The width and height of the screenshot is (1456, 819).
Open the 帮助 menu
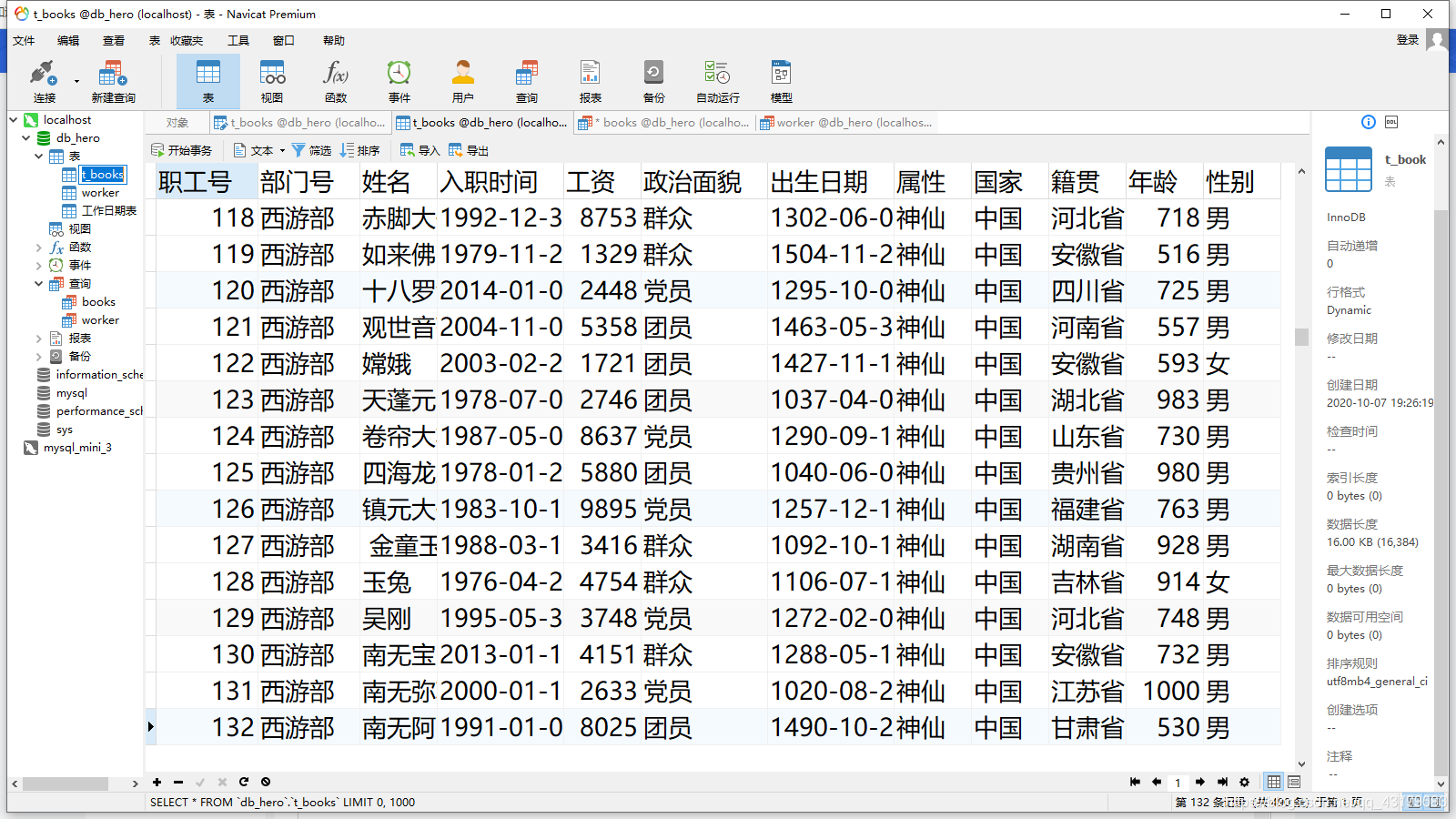(334, 40)
